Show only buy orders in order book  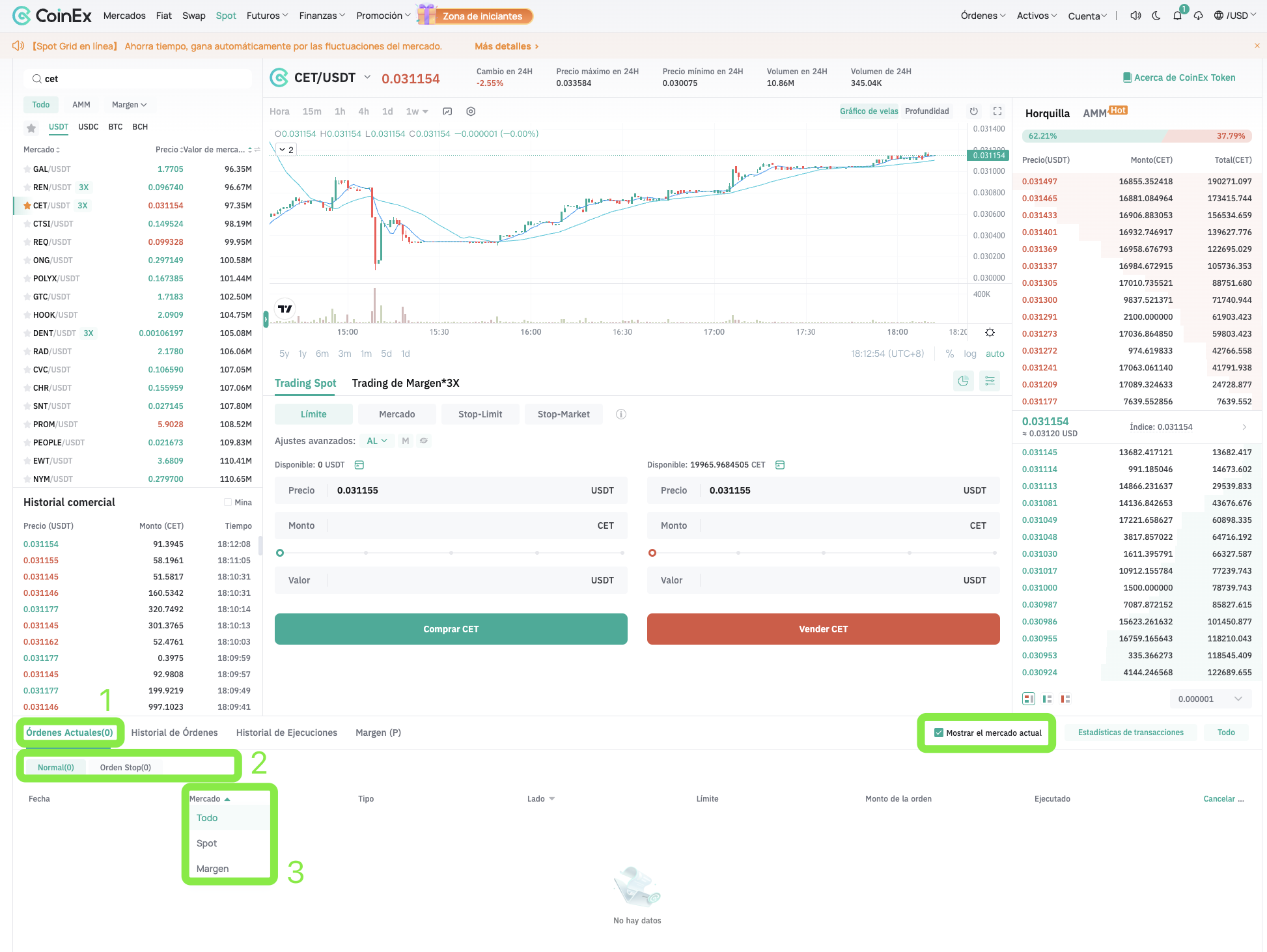[1047, 699]
